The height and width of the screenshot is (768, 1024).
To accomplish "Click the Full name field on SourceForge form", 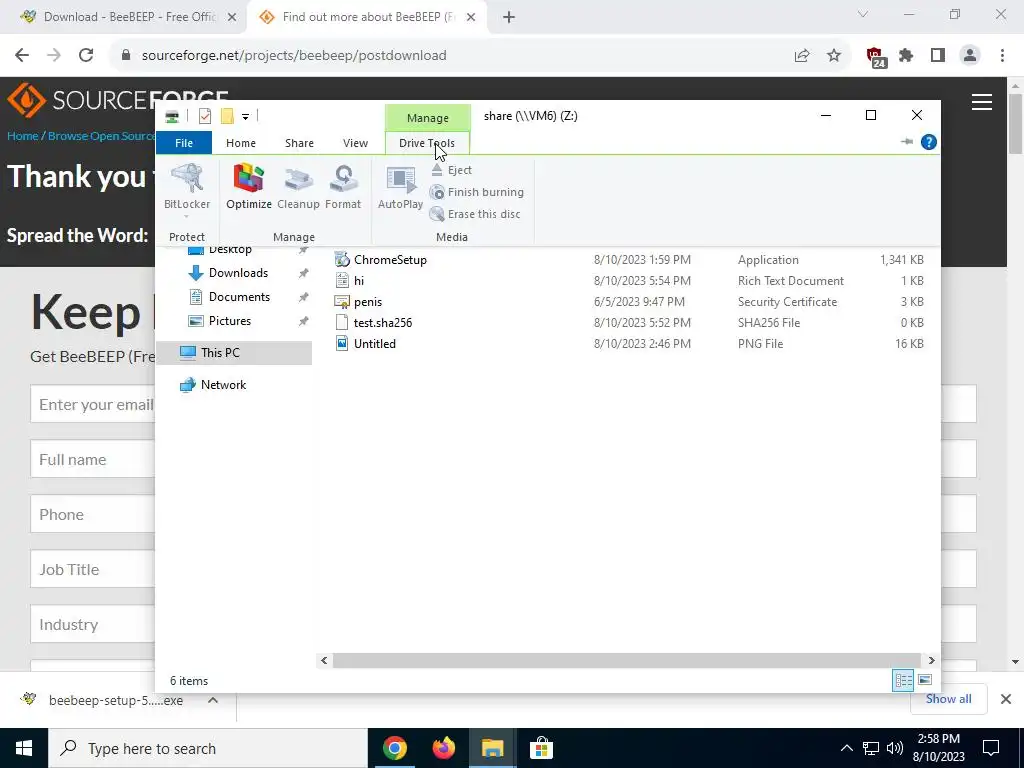I will pos(92,459).
